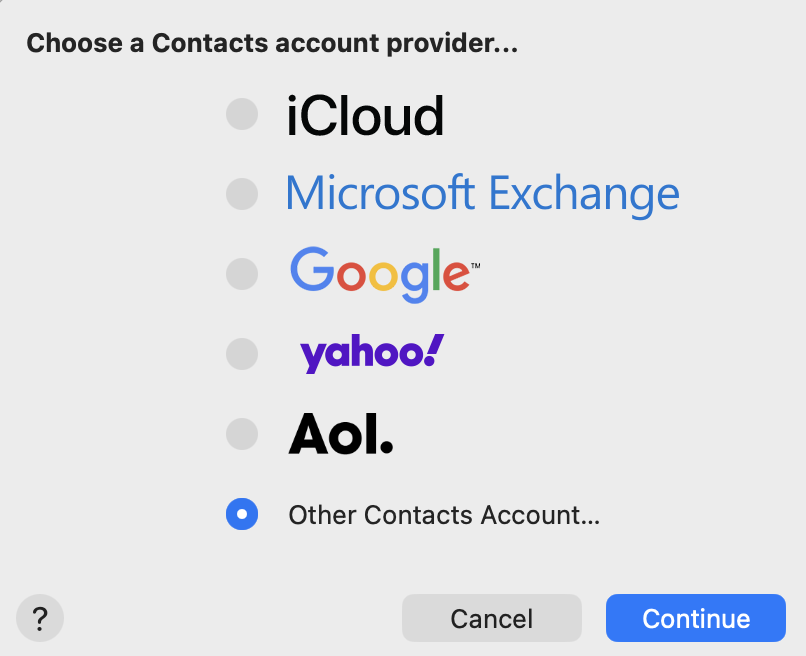The height and width of the screenshot is (656, 806).
Task: Click the selected Other Contacts Account radio
Action: (242, 514)
